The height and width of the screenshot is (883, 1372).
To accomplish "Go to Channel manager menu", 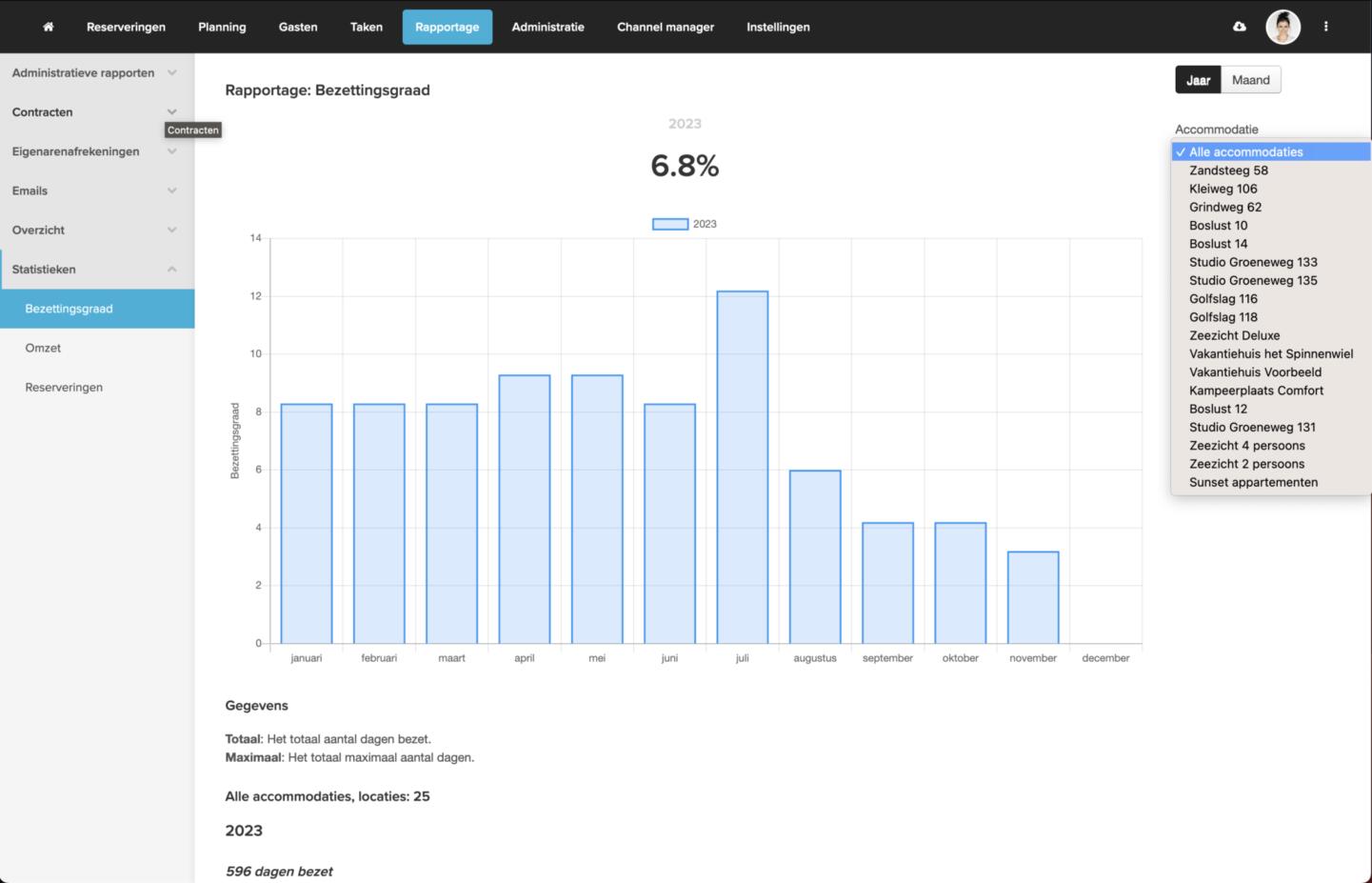I will [665, 27].
